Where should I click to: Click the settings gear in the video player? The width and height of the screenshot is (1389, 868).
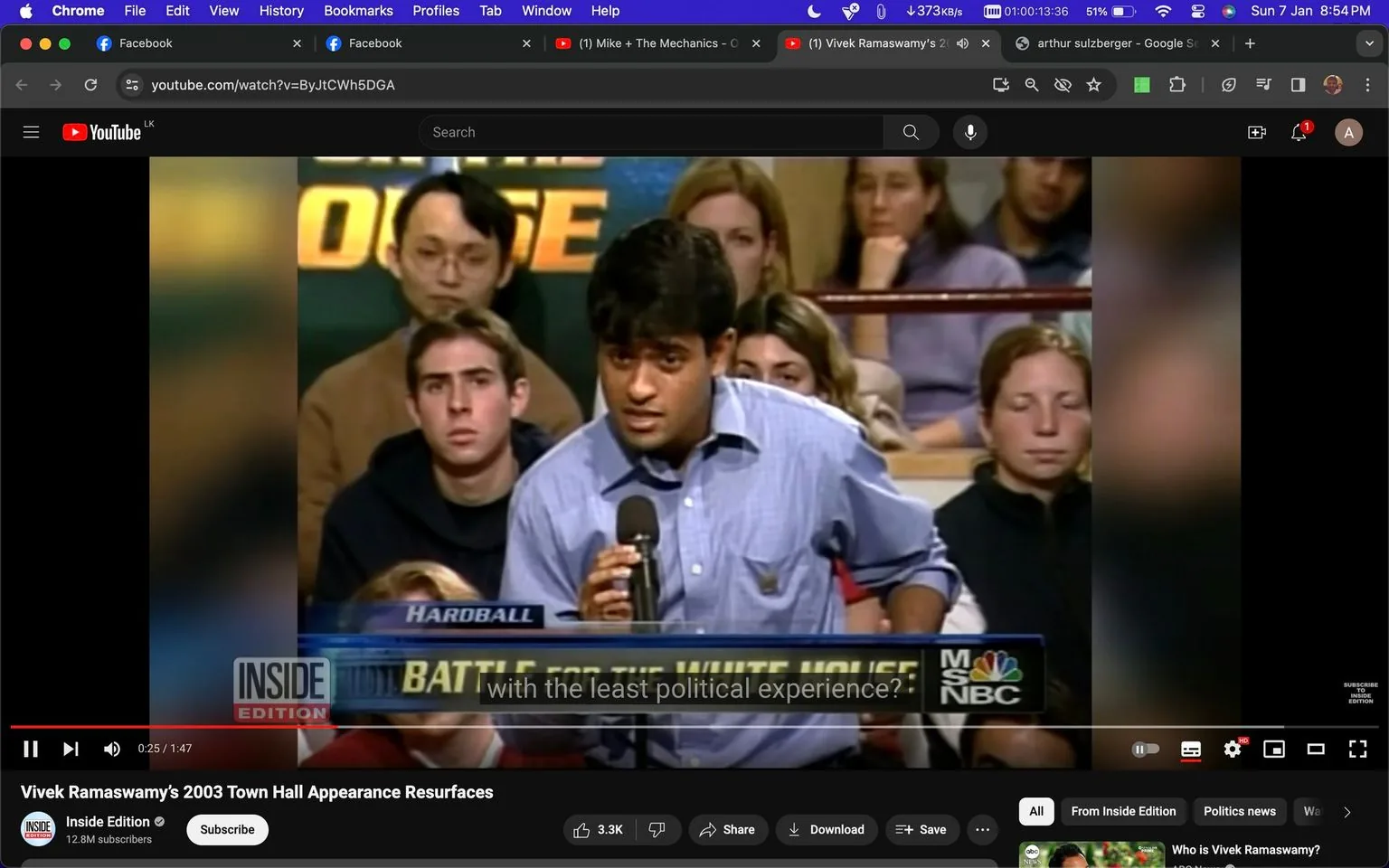1232,749
